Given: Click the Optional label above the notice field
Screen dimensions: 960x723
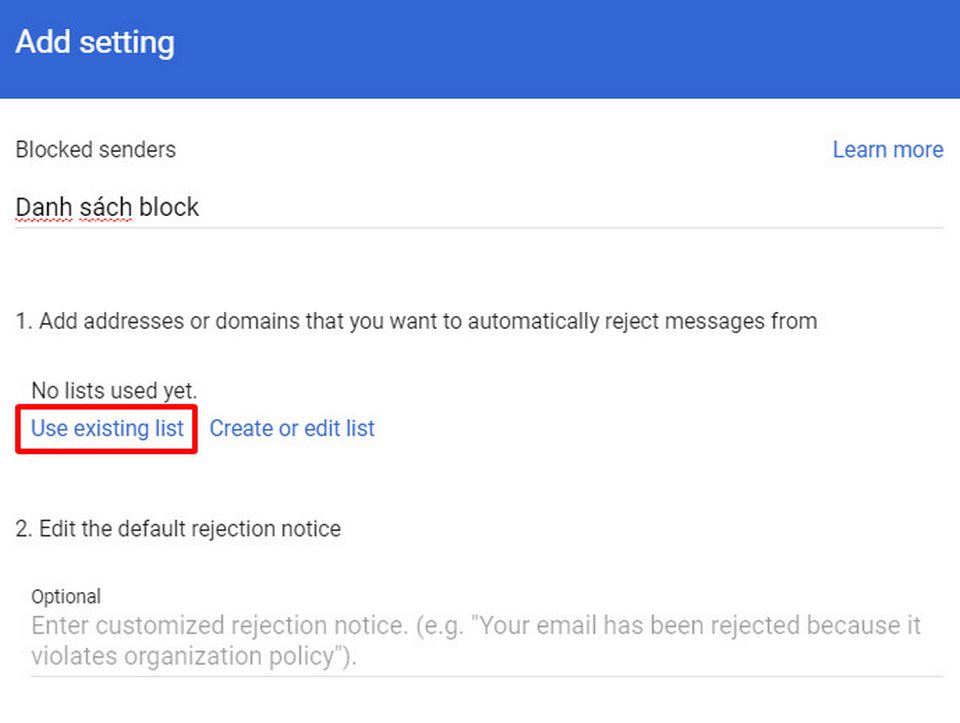Looking at the screenshot, I should 66,597.
